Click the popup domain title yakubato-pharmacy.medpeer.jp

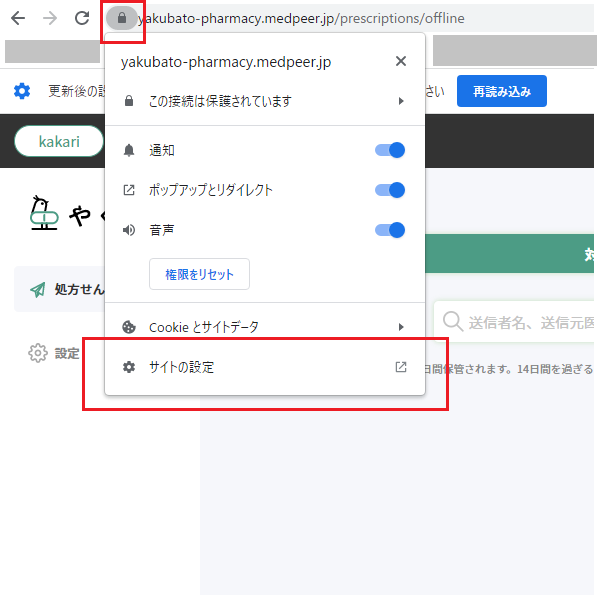click(226, 62)
